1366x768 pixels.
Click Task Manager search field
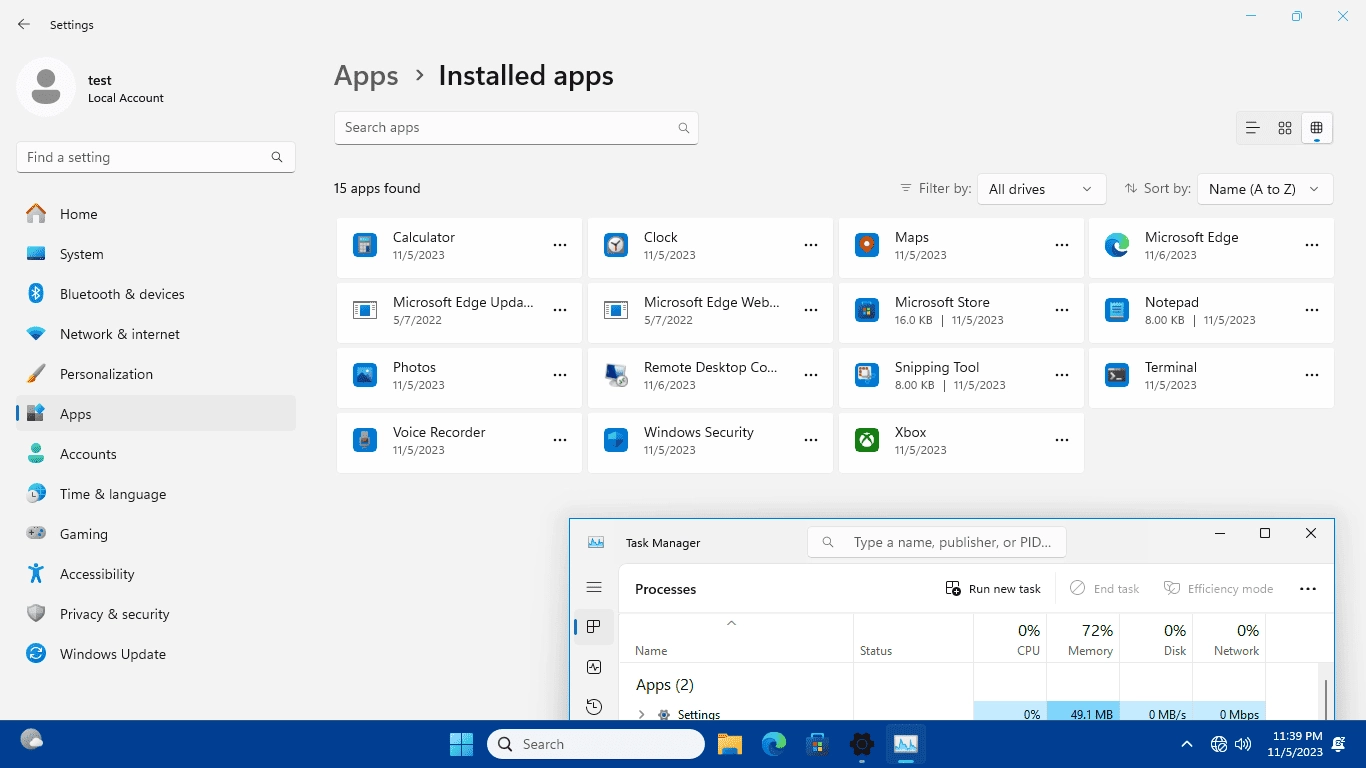(x=937, y=542)
